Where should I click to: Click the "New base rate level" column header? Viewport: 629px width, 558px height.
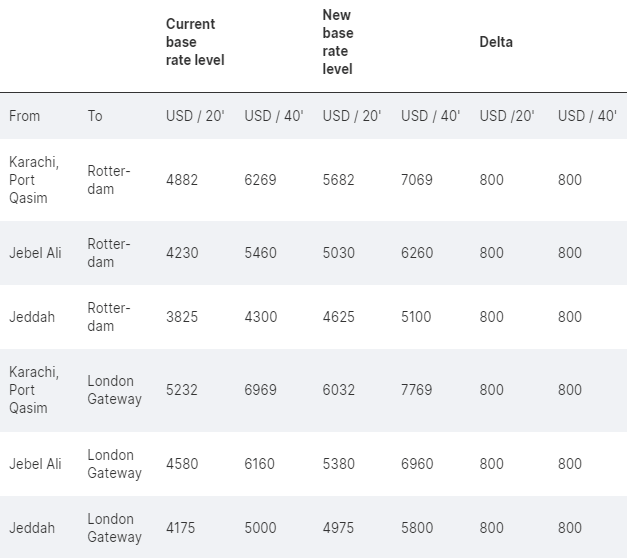(338, 42)
